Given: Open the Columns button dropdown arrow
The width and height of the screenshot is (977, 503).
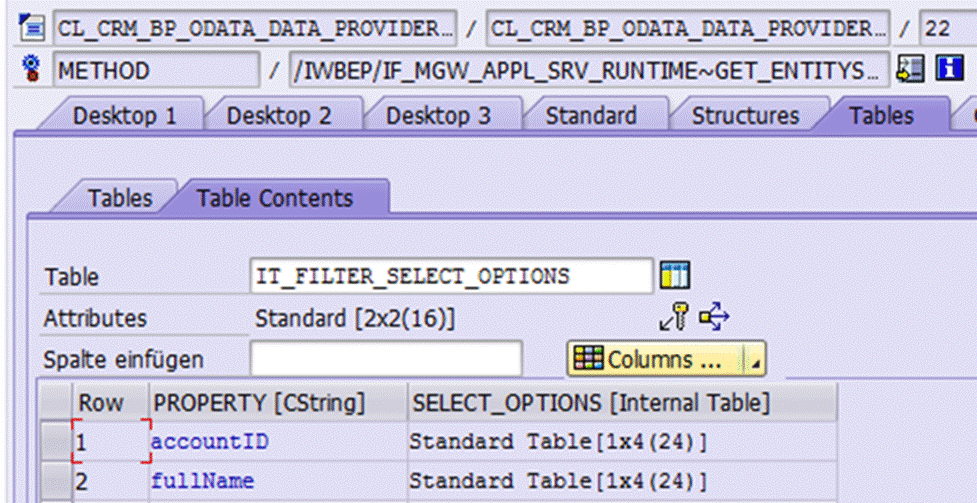Looking at the screenshot, I should point(756,360).
